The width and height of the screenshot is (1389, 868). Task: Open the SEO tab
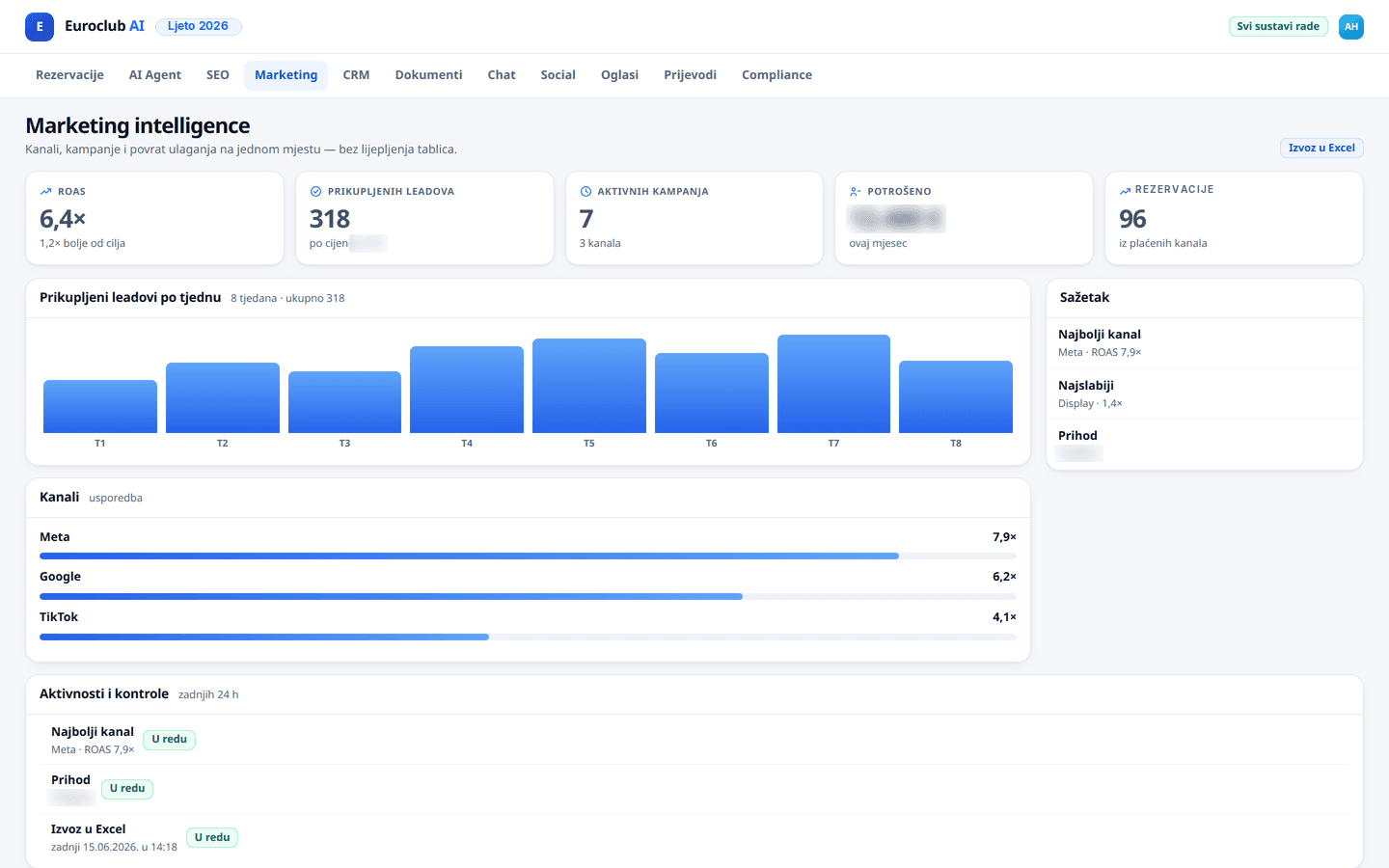218,75
